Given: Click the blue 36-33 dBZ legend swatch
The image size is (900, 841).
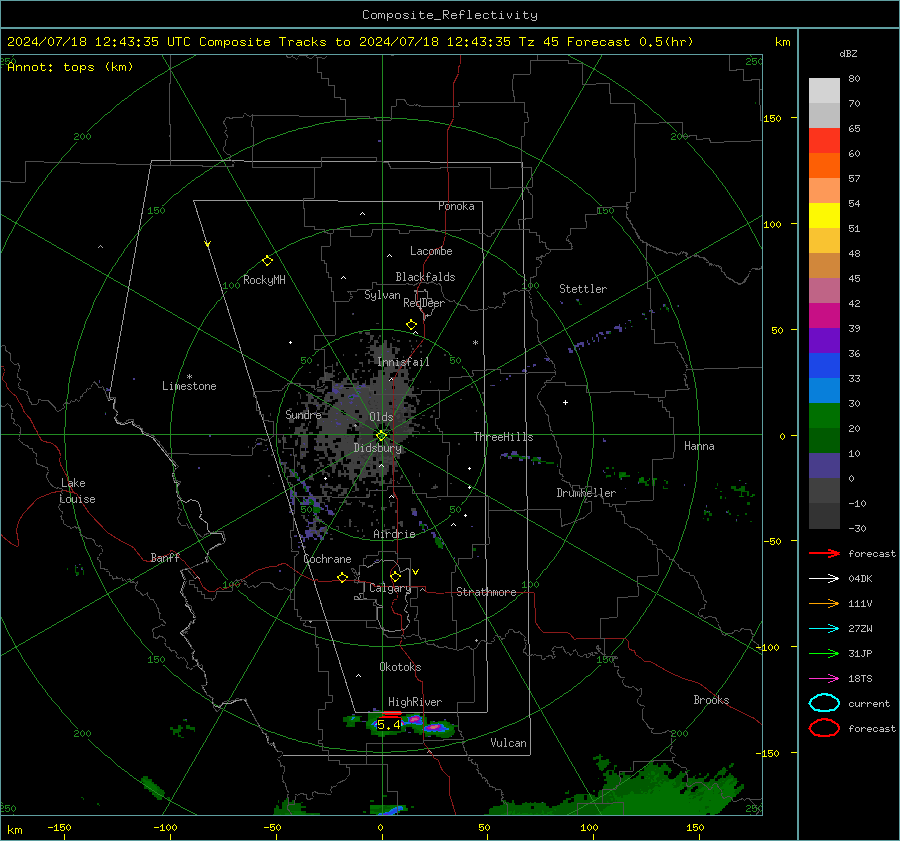Looking at the screenshot, I should (824, 366).
